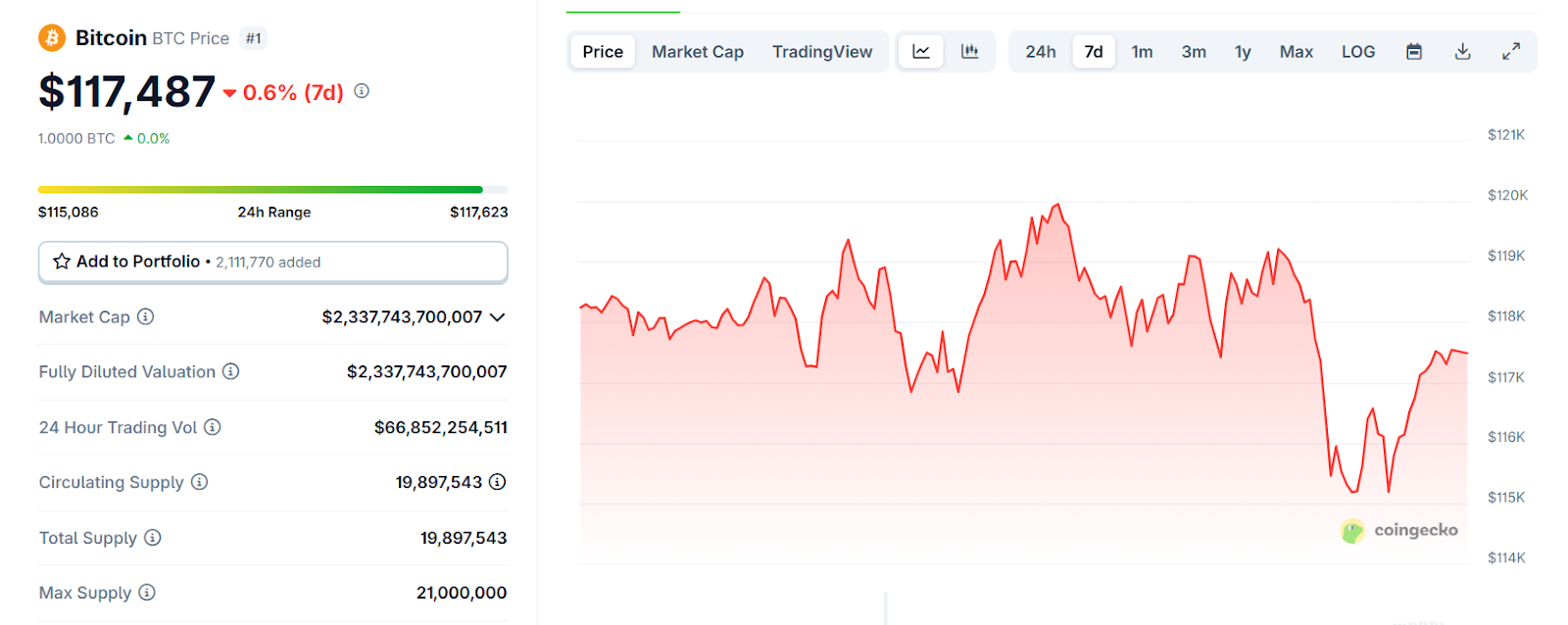Click the 24h Range progress bar
1568x625 pixels.
pyautogui.click(x=273, y=189)
